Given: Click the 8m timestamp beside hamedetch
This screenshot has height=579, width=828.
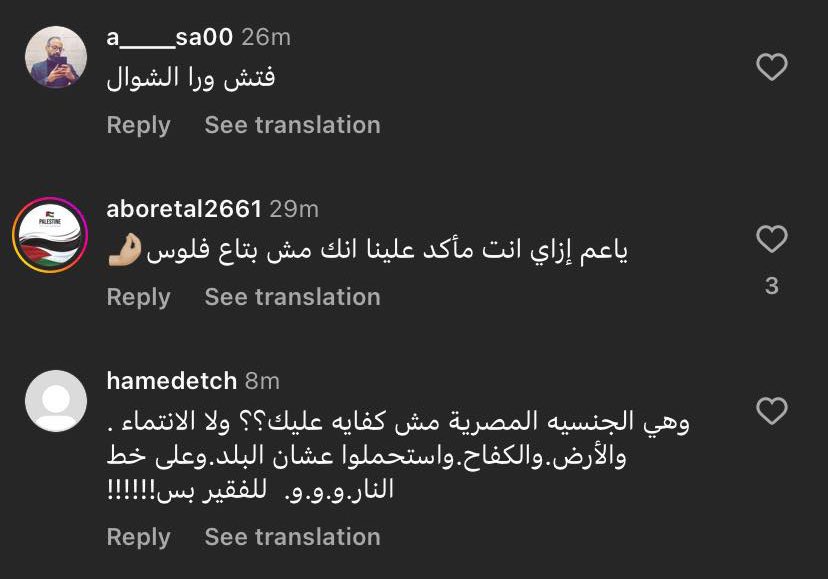Looking at the screenshot, I should pos(262,381).
